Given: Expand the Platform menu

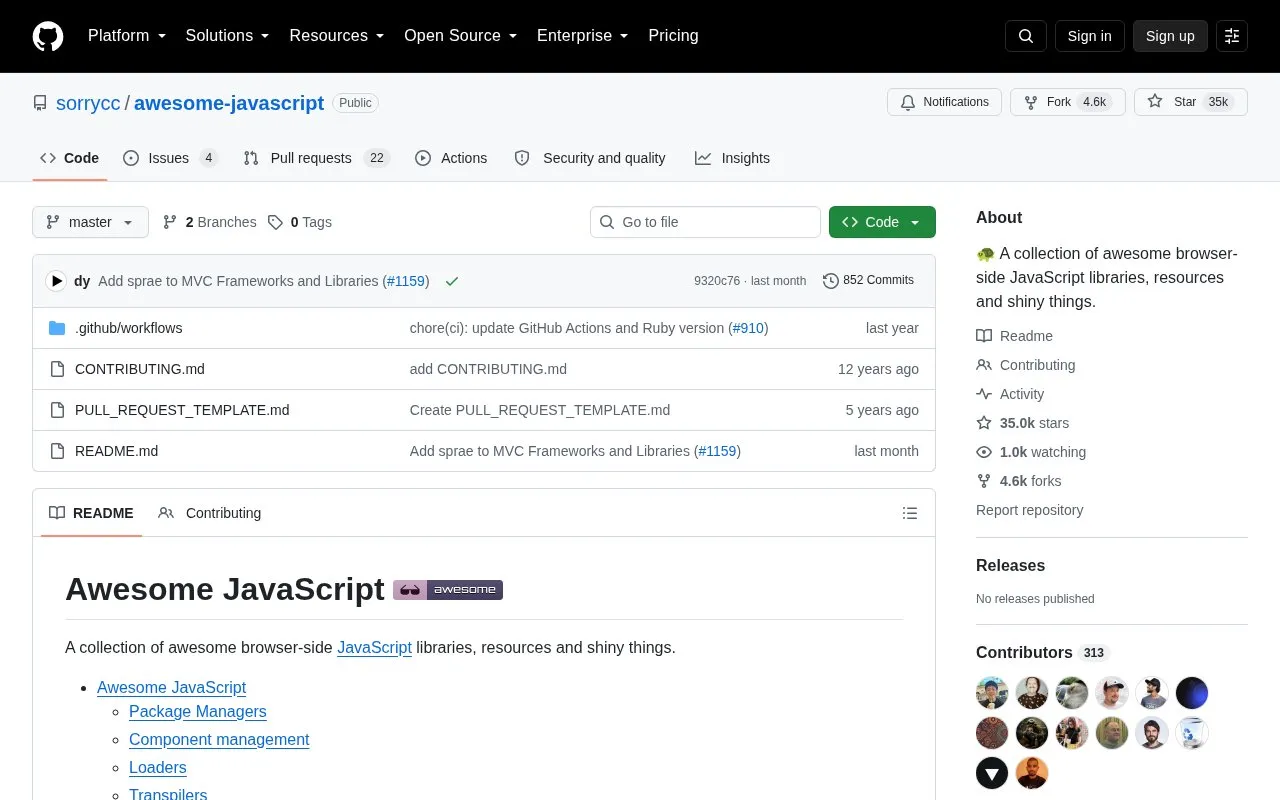Looking at the screenshot, I should pyautogui.click(x=127, y=36).
